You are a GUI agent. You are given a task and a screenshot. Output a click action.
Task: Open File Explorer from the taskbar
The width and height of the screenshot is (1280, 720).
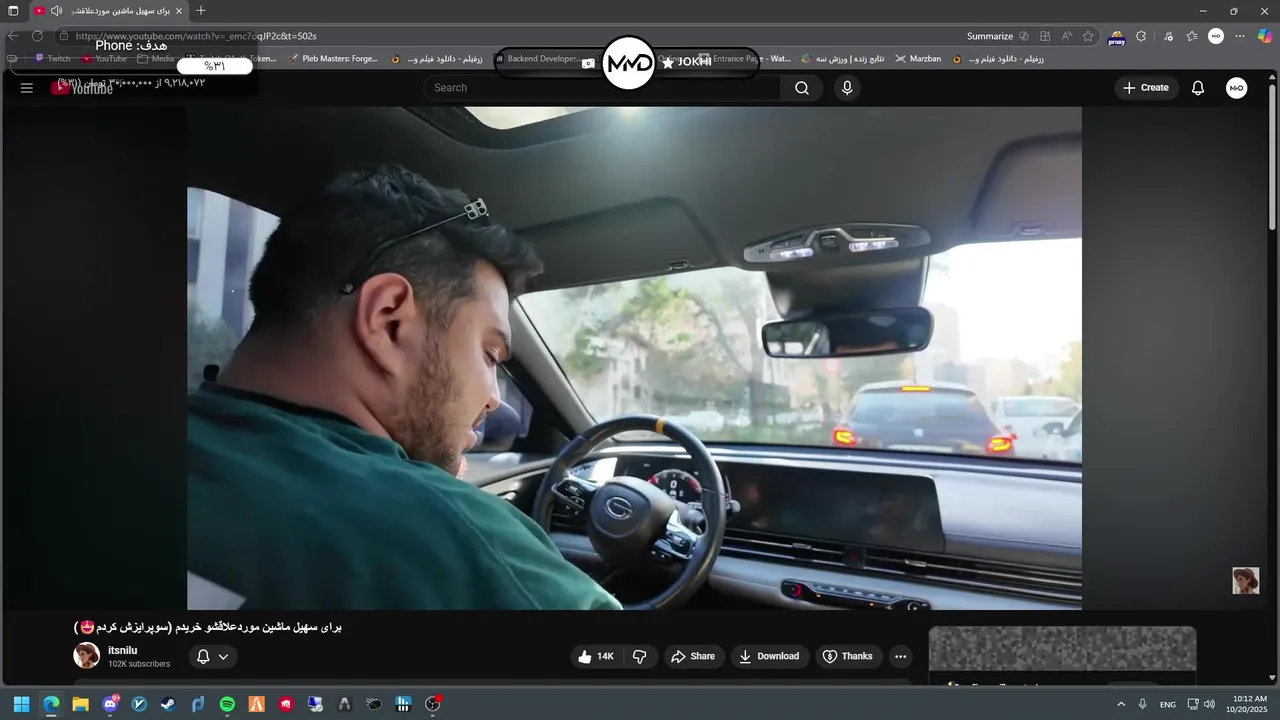click(x=80, y=704)
